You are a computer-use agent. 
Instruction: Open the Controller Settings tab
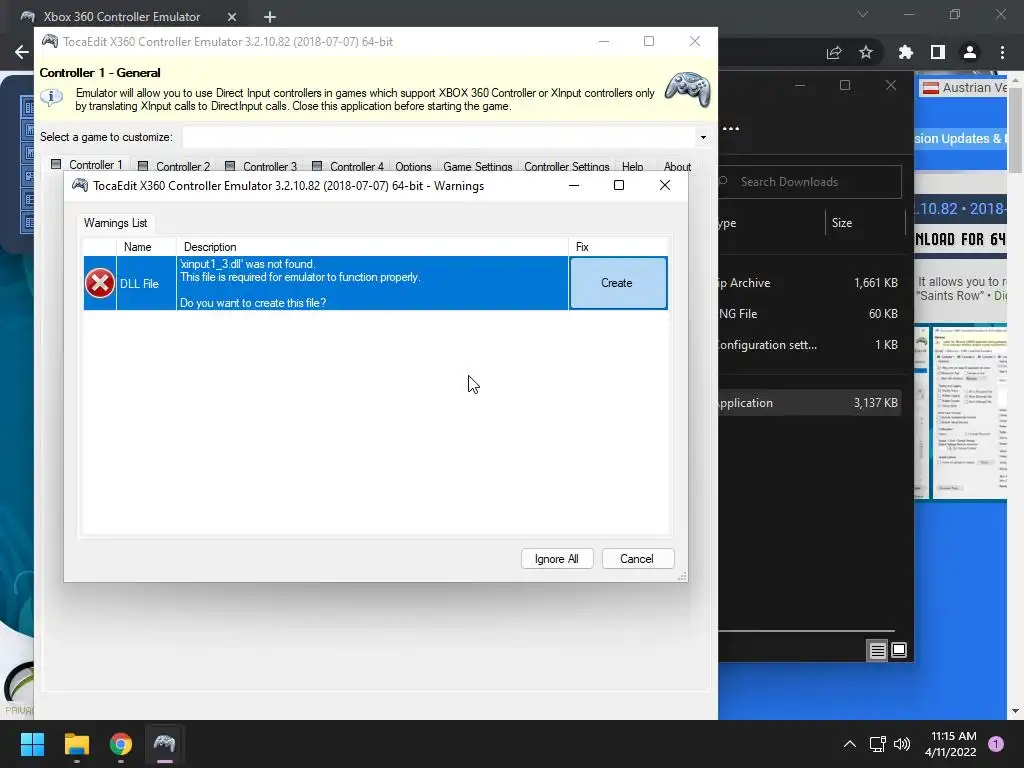click(566, 167)
